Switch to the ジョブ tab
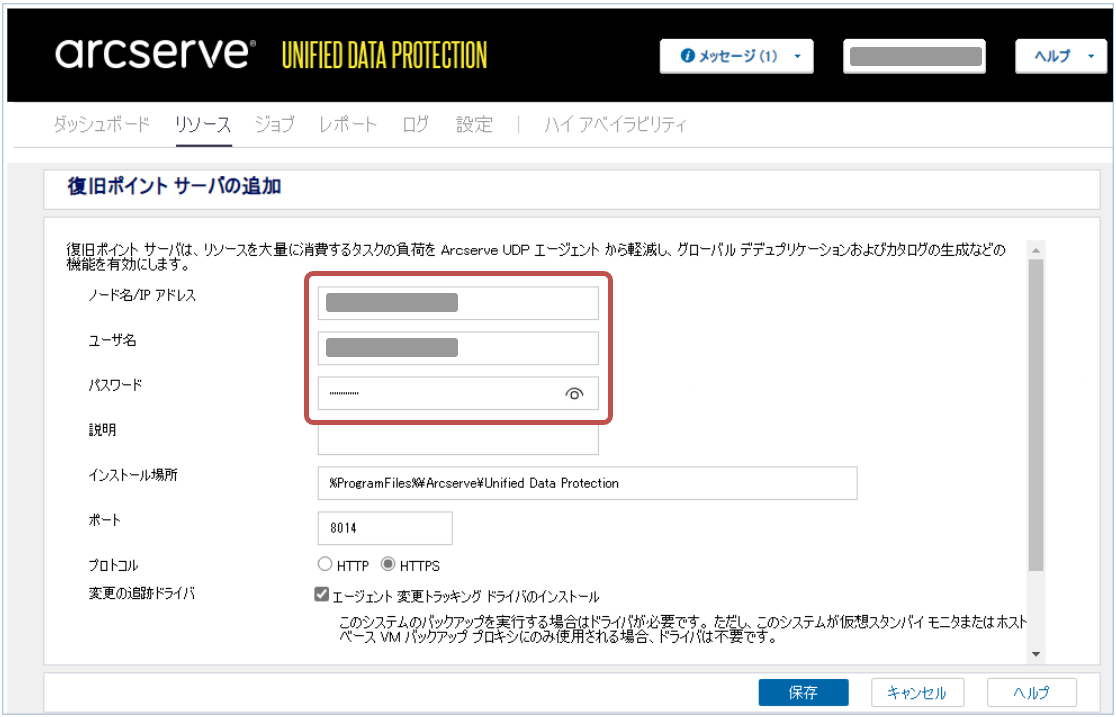This screenshot has height=717, width=1116. [x=274, y=125]
